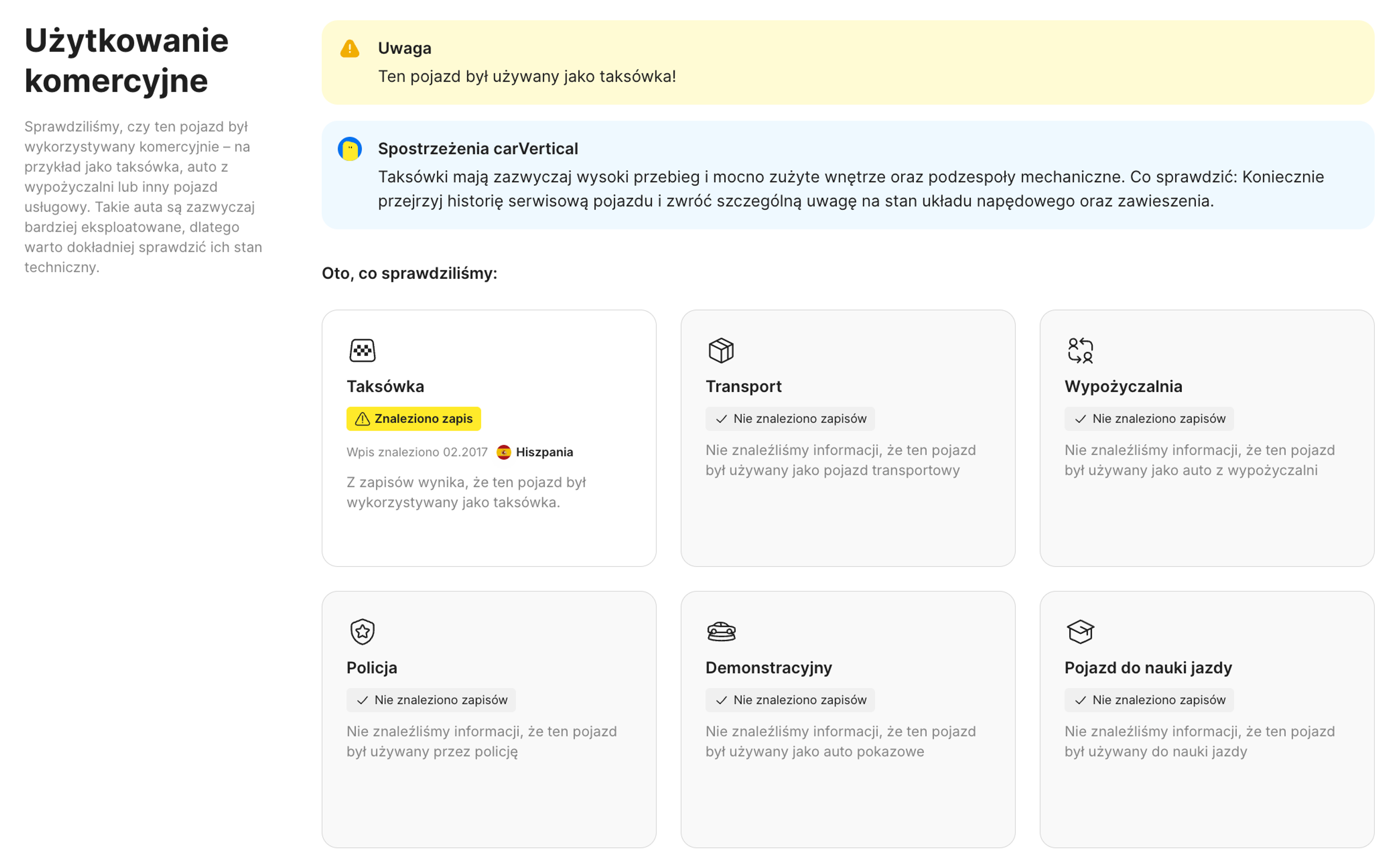Click Wypożyczalnia's Nie znaleziono zapisów badge
Image resolution: width=1400 pixels, height=868 pixels.
tap(1148, 419)
